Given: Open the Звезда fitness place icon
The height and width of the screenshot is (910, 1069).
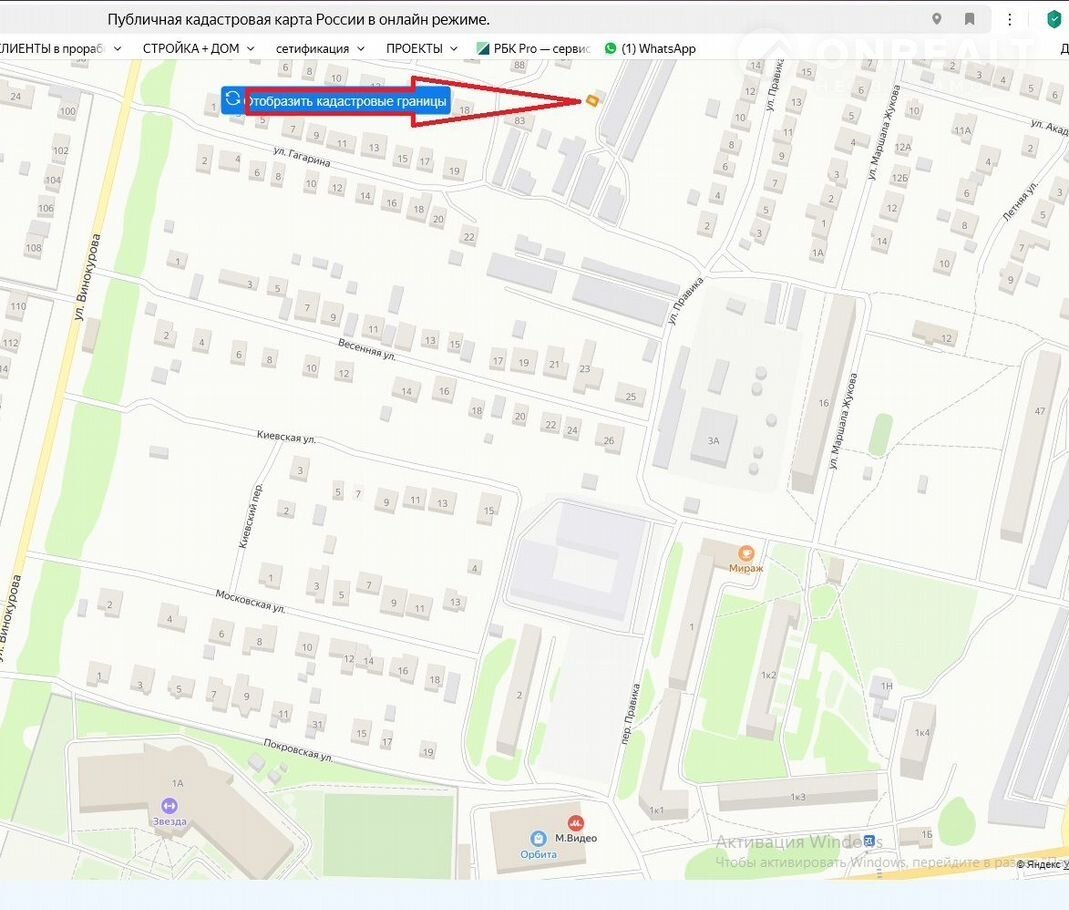Looking at the screenshot, I should [x=169, y=806].
